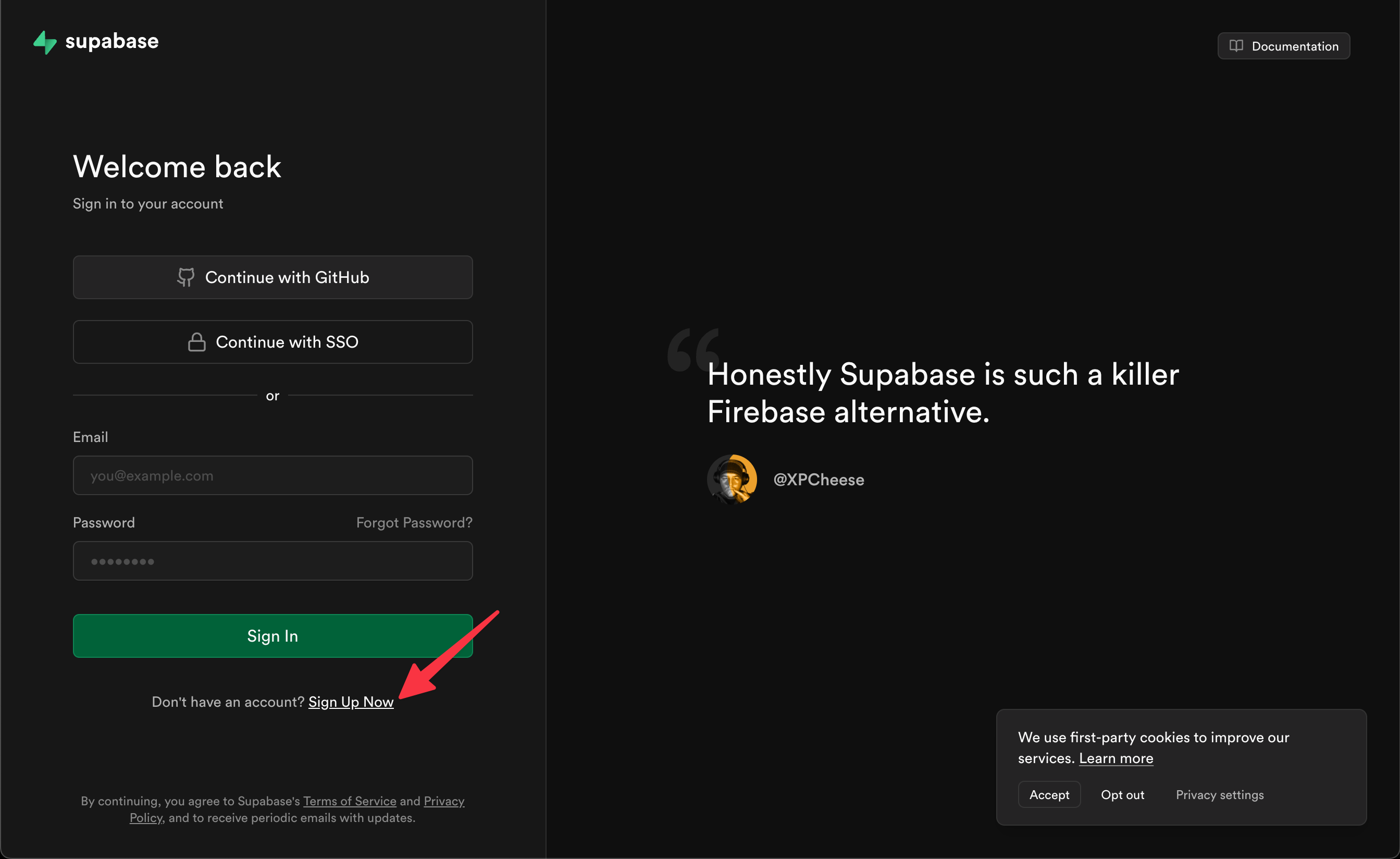
Task: Continue with SSO login
Action: 272,342
